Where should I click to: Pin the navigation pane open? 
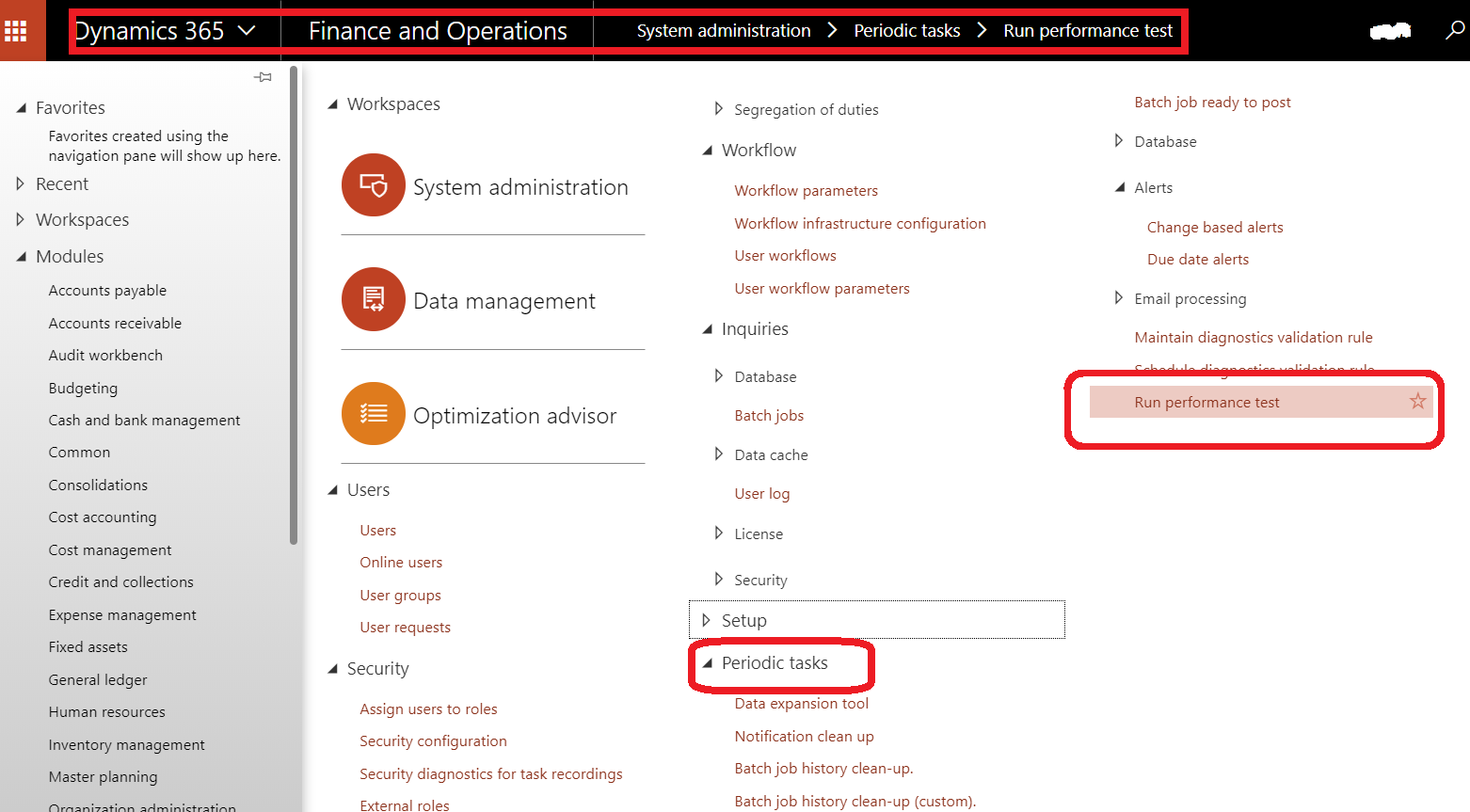click(264, 76)
